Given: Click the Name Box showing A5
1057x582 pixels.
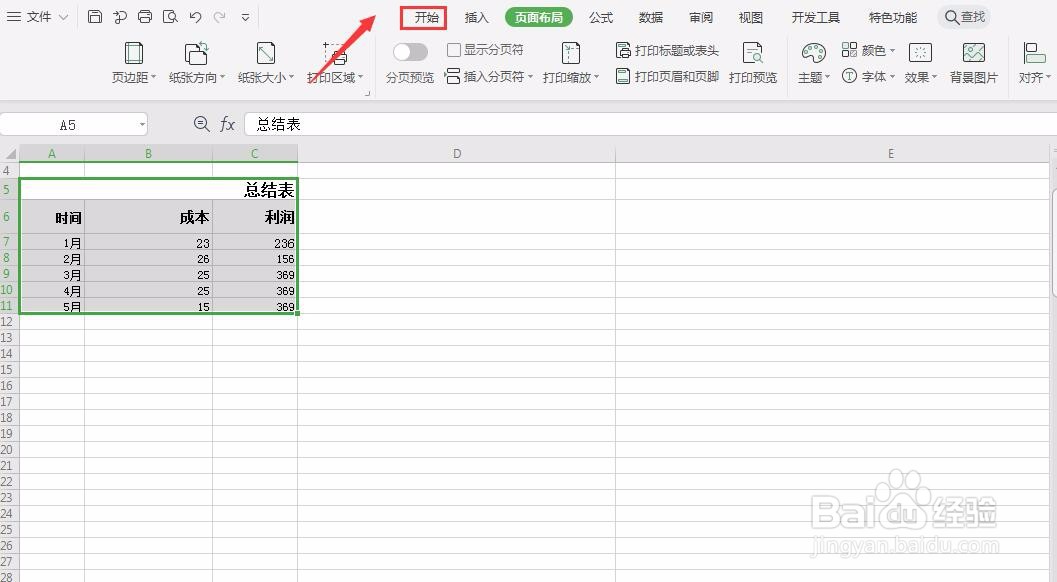Looking at the screenshot, I should point(70,123).
